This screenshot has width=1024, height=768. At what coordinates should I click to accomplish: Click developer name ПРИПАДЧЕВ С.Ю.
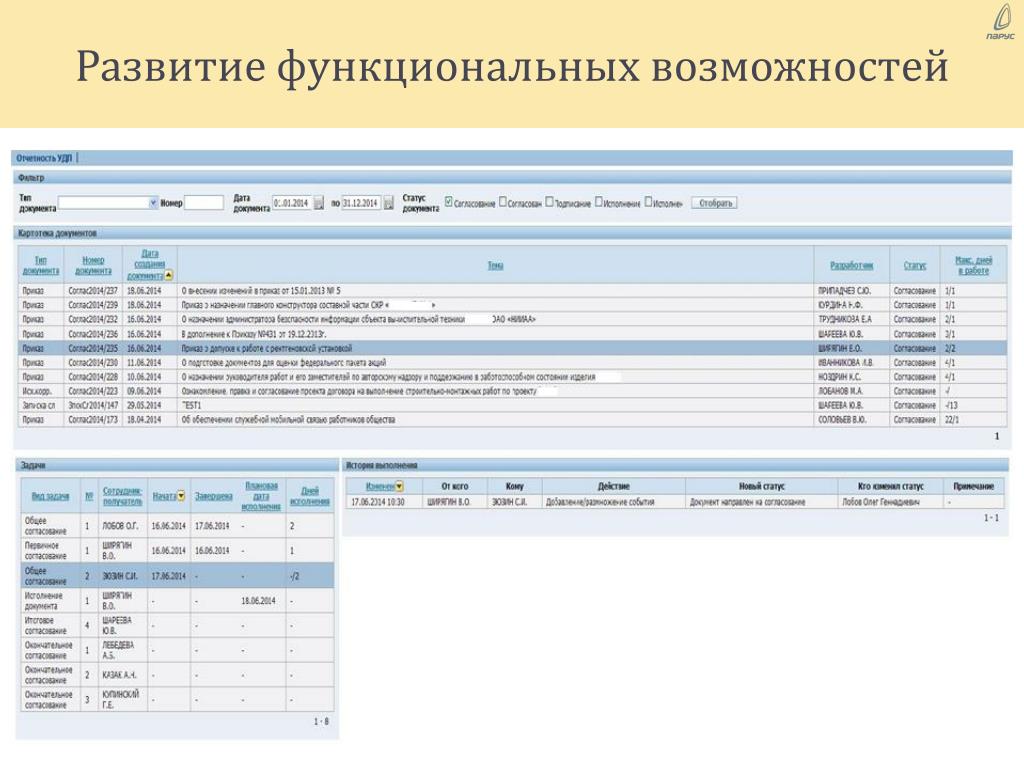844,291
